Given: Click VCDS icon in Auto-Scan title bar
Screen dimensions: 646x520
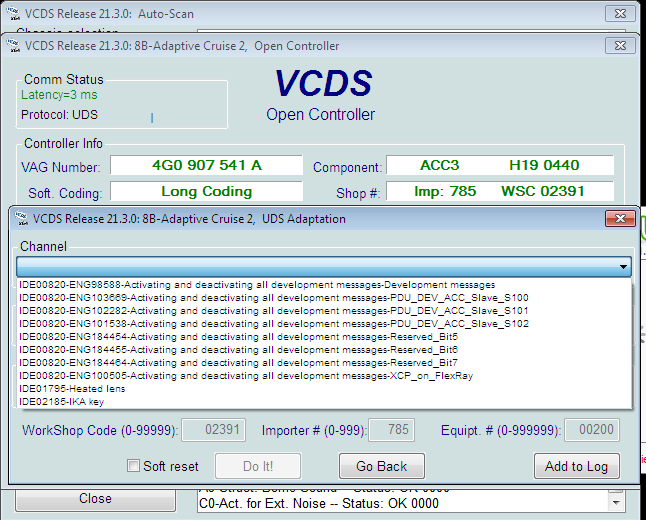Looking at the screenshot, I should (14, 14).
